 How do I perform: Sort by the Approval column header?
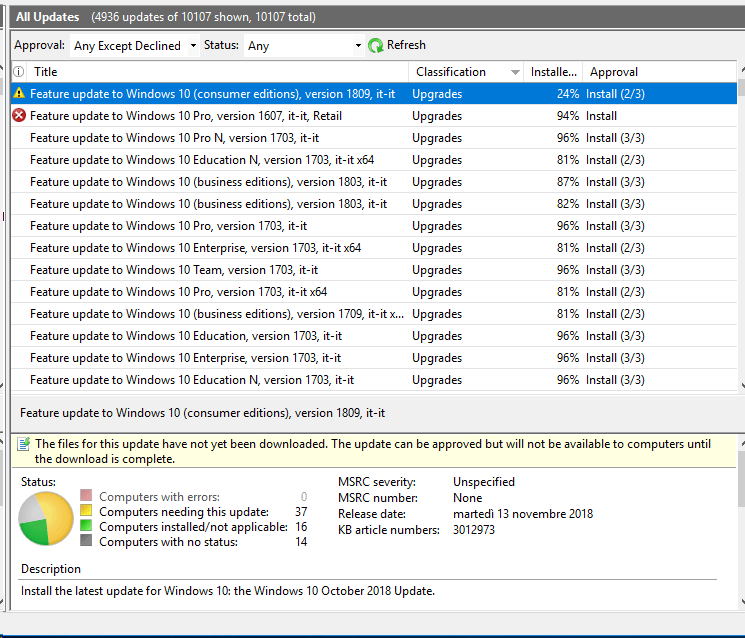tap(659, 72)
